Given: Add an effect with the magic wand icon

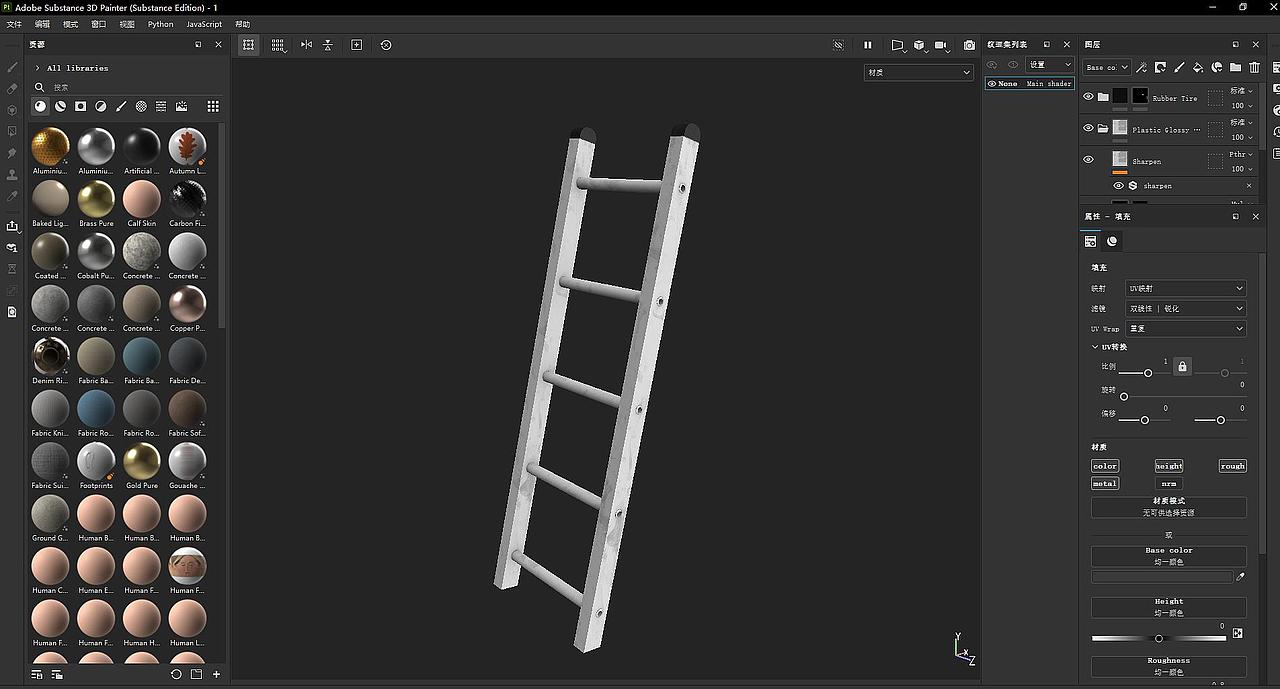Looking at the screenshot, I should pyautogui.click(x=1142, y=67).
